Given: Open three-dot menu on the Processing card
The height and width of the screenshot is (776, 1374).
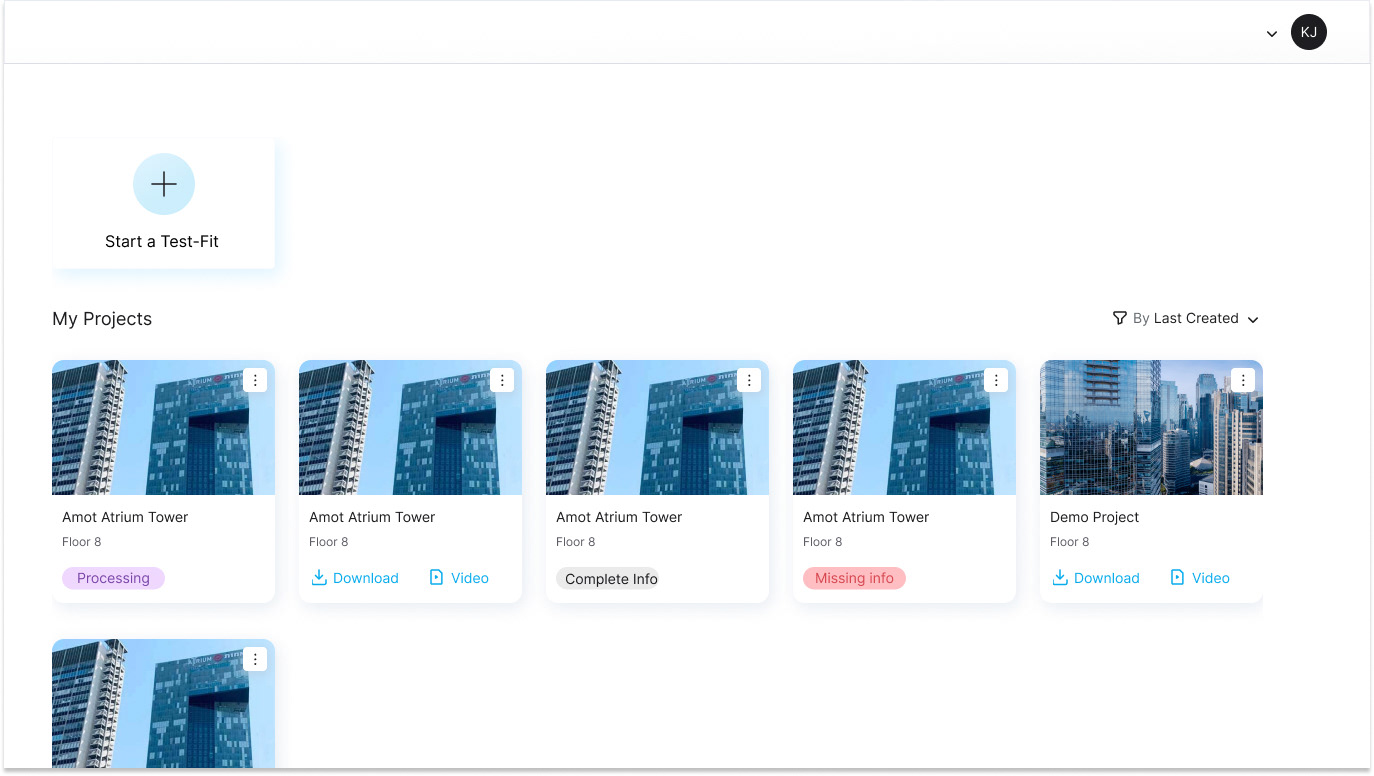Looking at the screenshot, I should click(x=255, y=380).
